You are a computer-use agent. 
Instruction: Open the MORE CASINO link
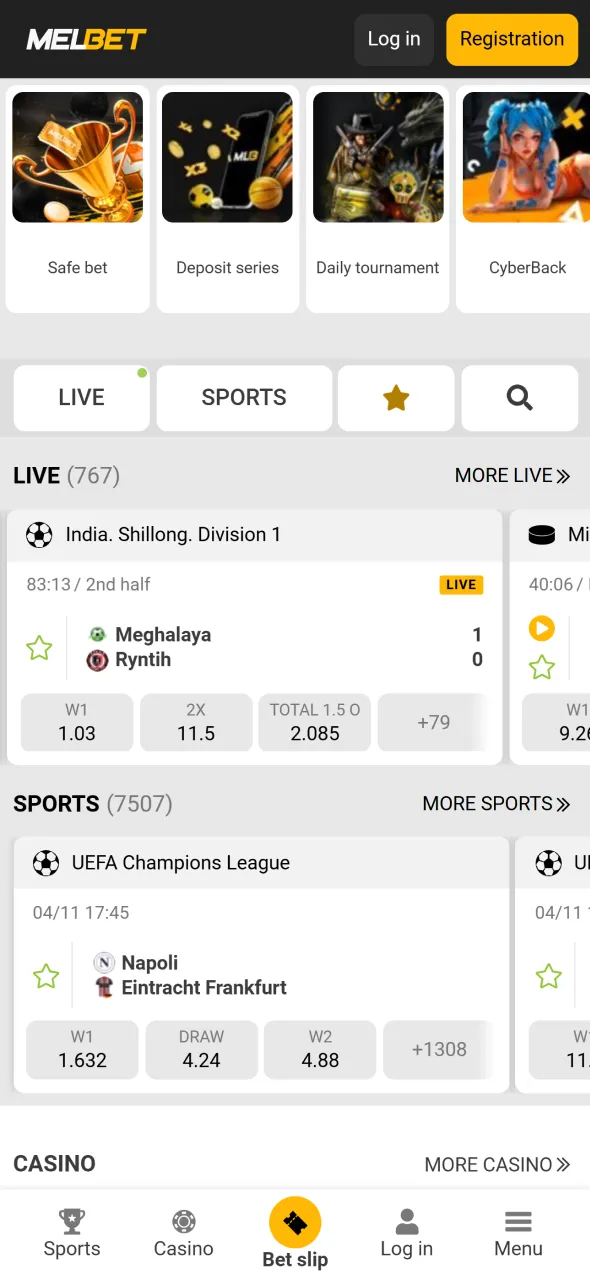click(x=497, y=1164)
